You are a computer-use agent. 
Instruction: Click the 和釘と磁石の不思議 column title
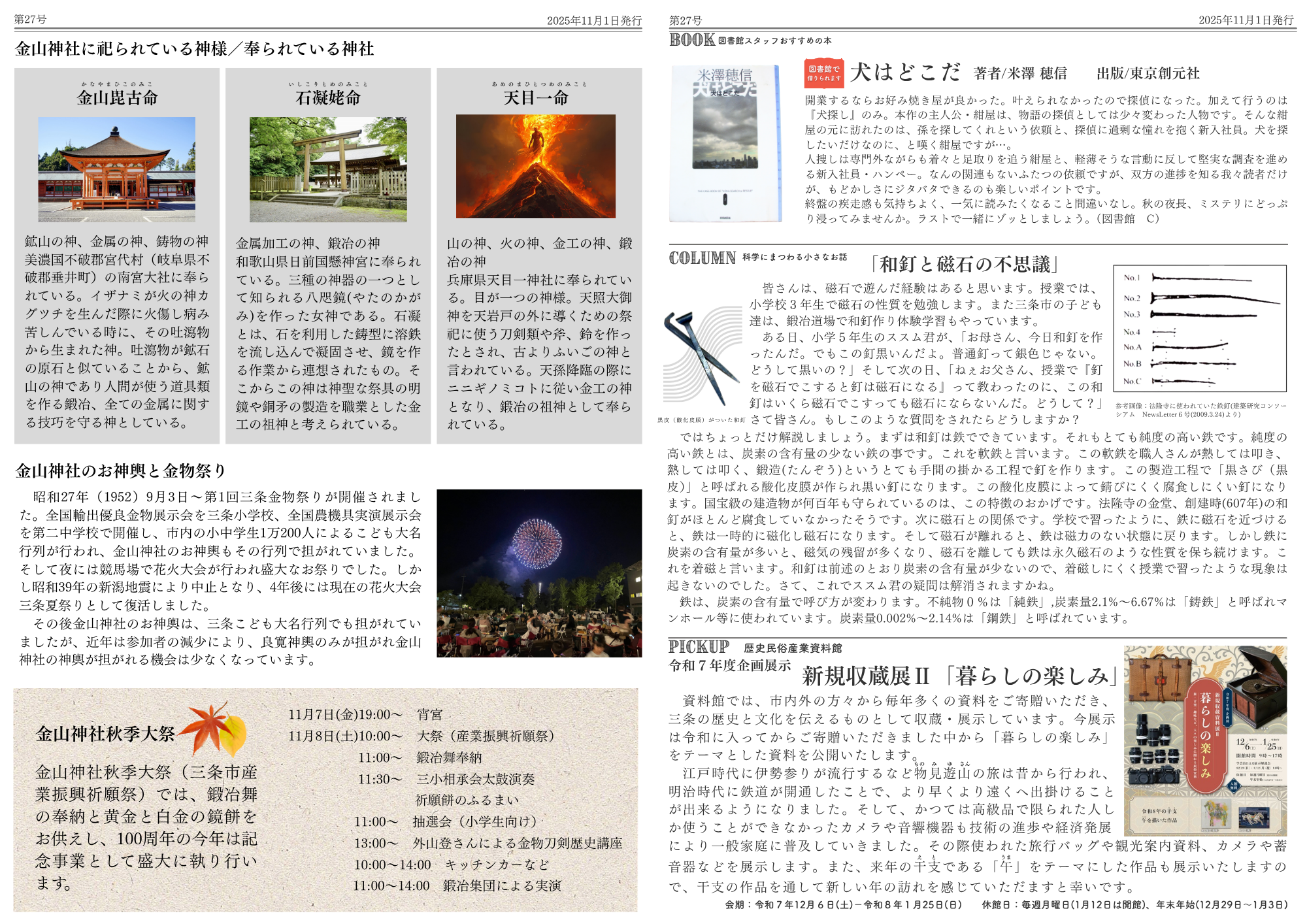[x=964, y=264]
